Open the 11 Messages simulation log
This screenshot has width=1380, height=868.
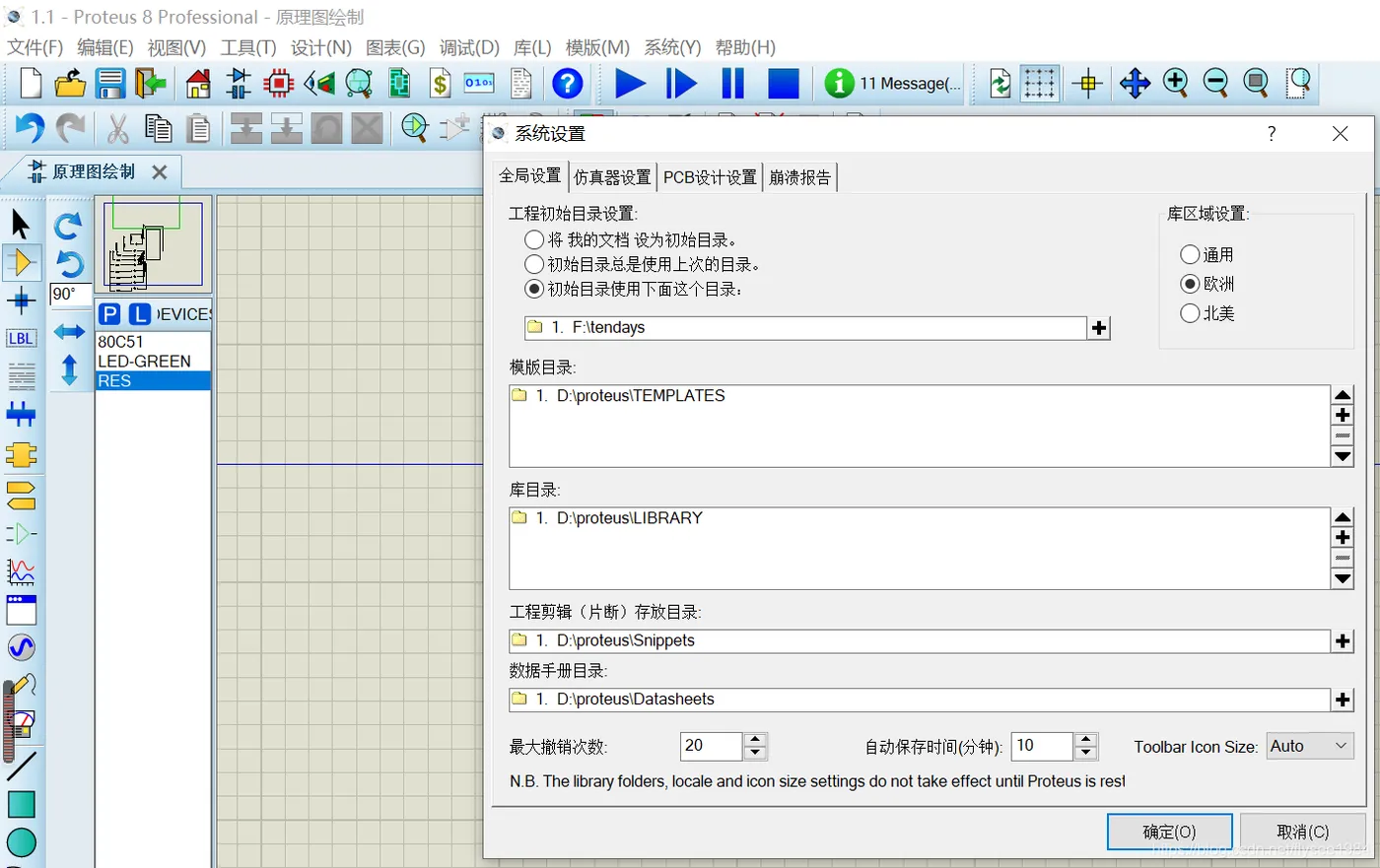pos(892,84)
